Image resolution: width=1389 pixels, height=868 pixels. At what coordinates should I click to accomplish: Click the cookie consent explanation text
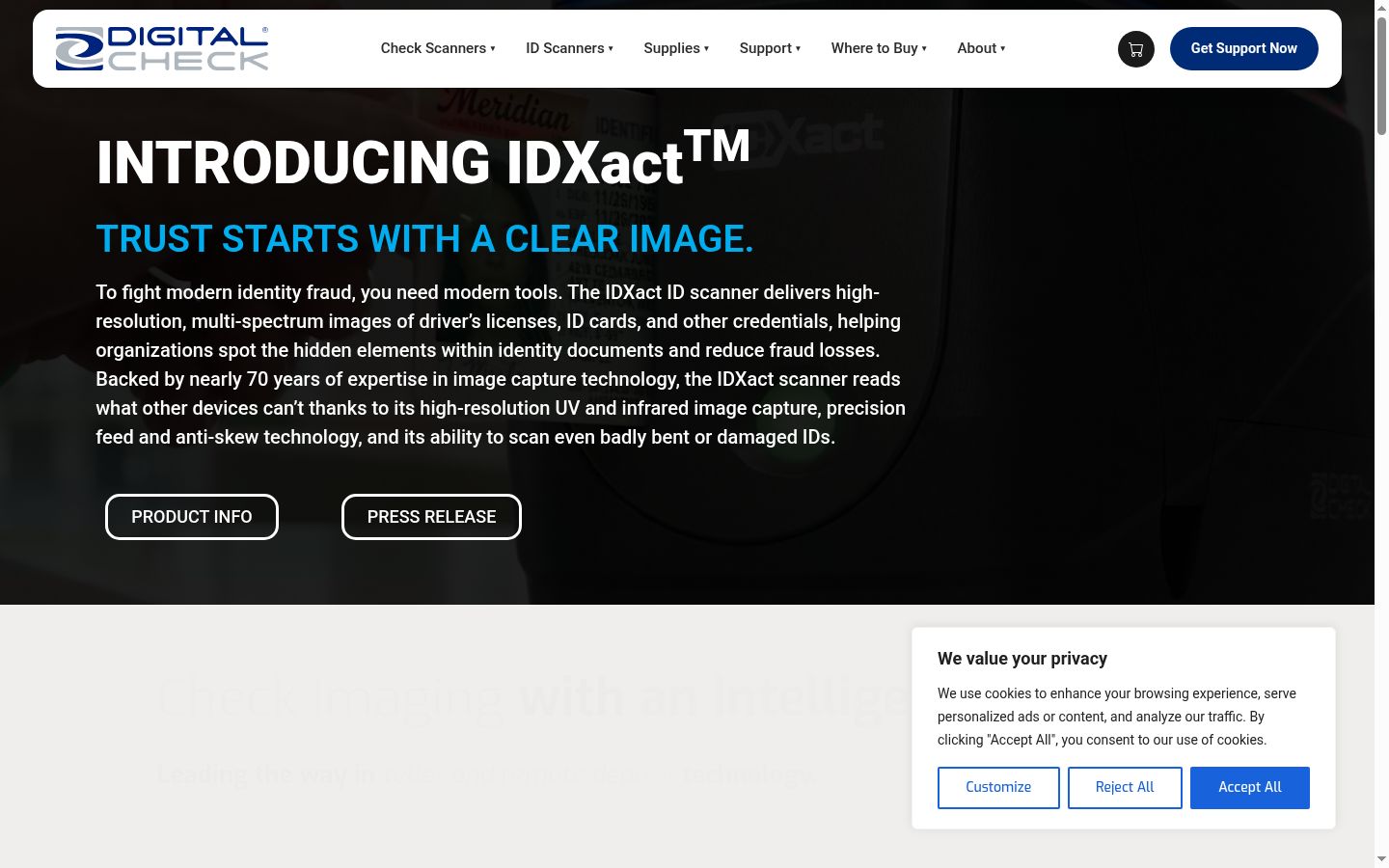click(1117, 717)
